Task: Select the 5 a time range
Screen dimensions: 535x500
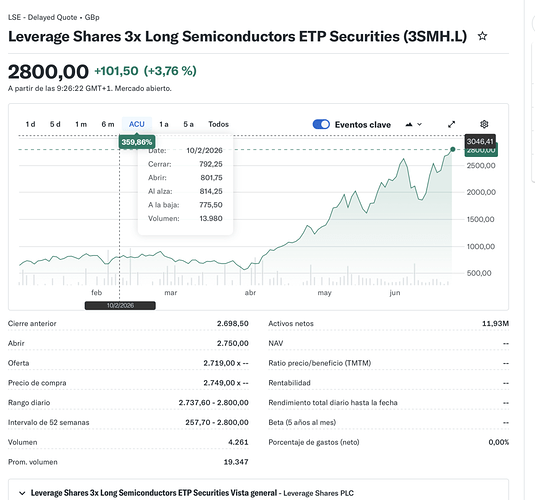Action: 188,124
